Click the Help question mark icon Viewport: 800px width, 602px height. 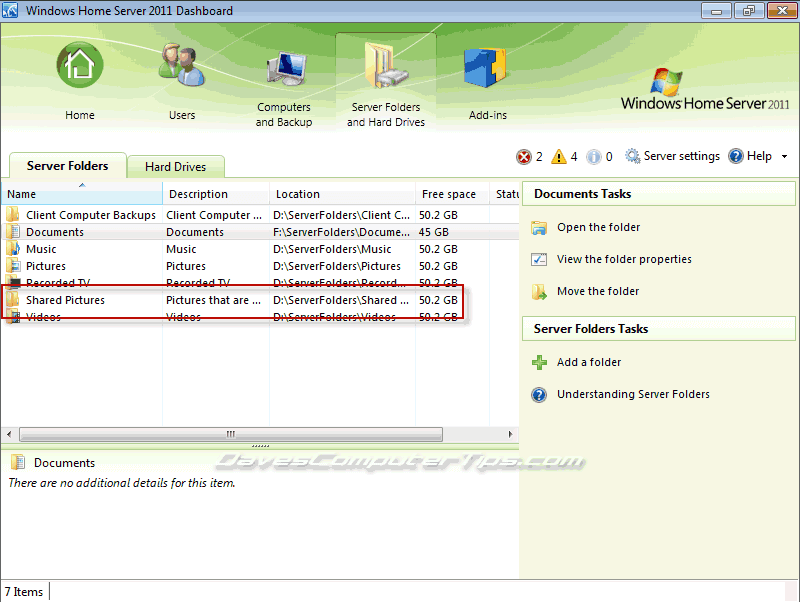click(736, 156)
